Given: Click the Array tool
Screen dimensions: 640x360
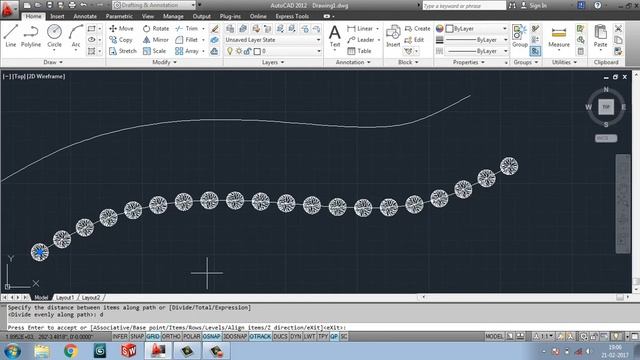Looking at the screenshot, I should pos(187,51).
